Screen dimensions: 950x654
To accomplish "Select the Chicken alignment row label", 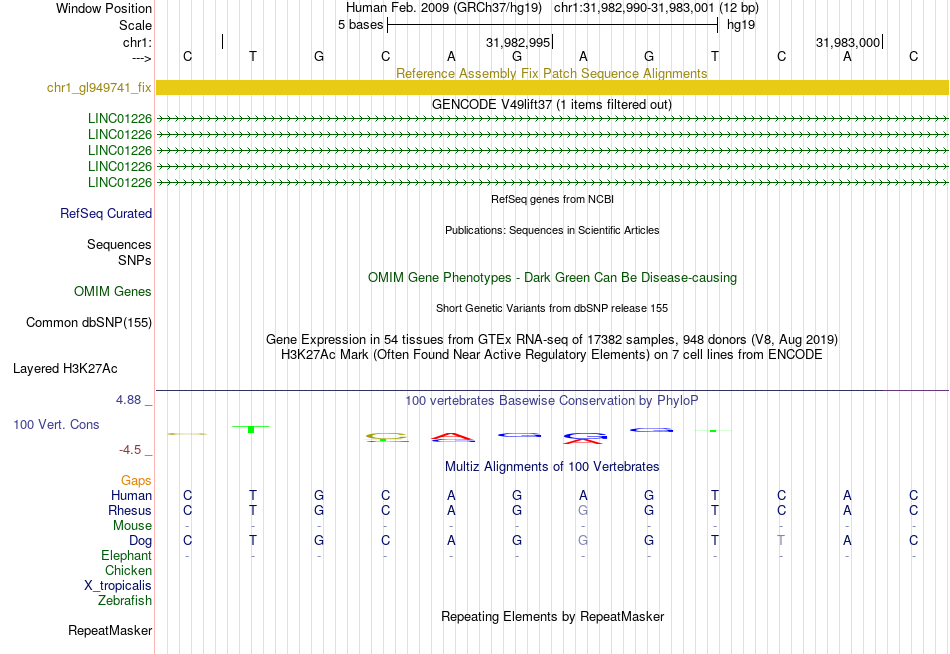I will click(x=128, y=570).
